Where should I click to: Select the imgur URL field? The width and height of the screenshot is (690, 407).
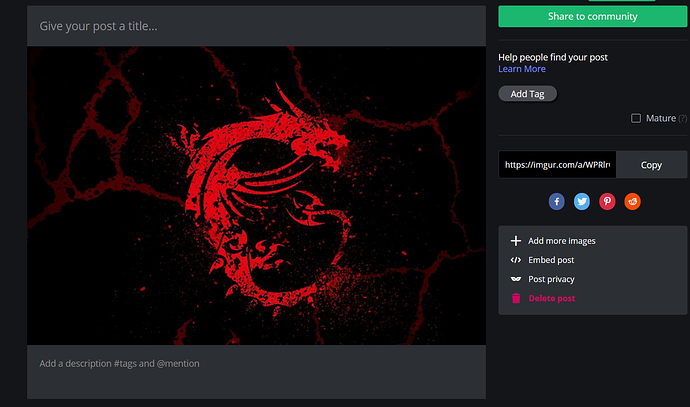click(x=557, y=165)
